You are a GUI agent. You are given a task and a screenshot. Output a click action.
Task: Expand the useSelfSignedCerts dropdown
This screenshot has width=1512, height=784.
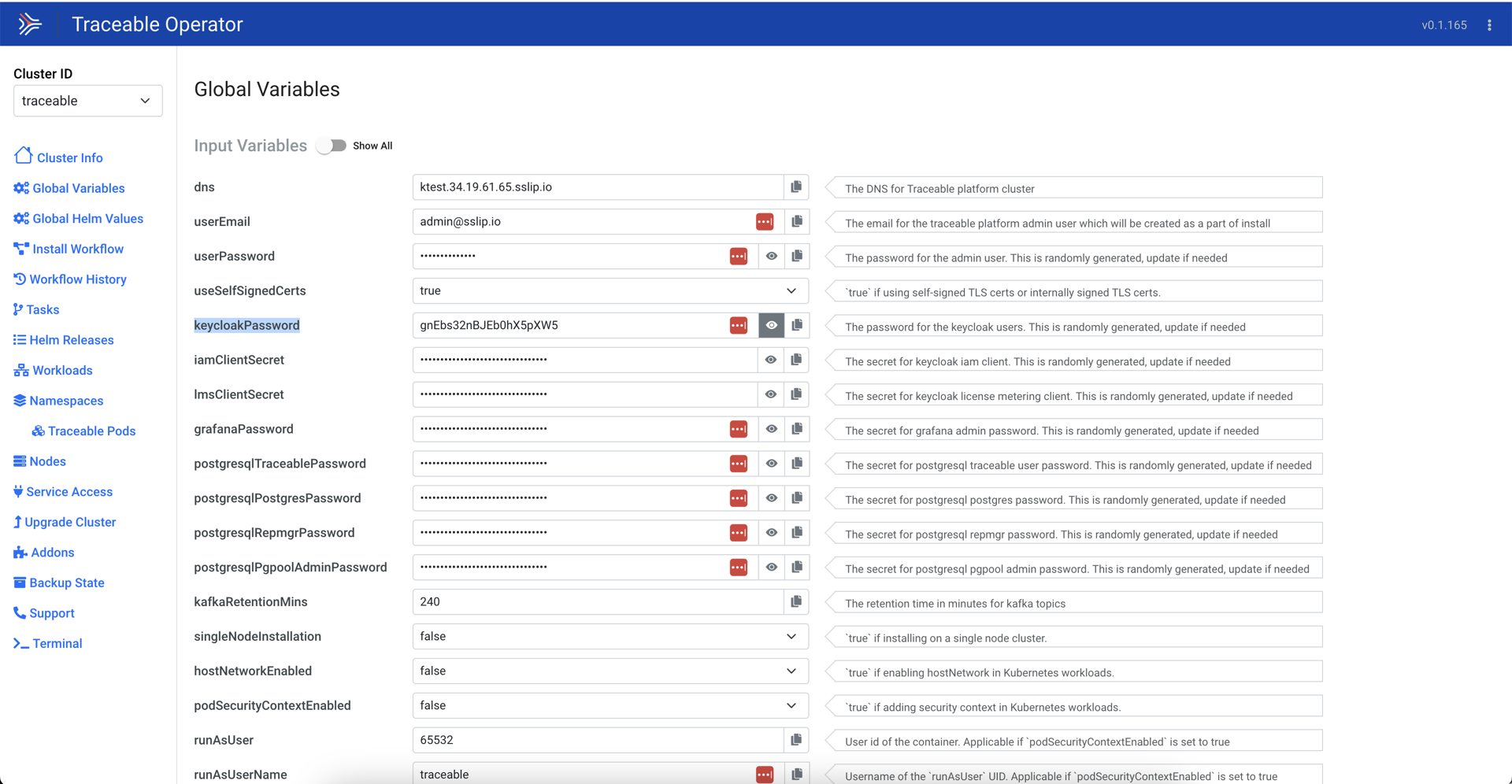(x=610, y=290)
